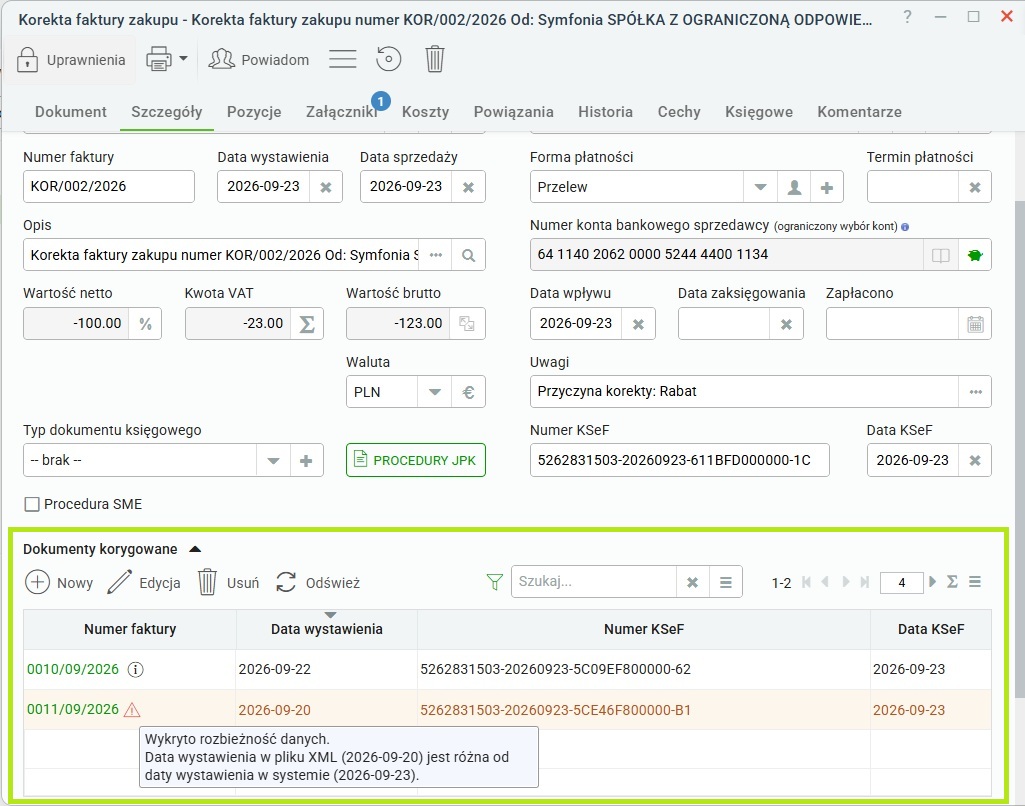The width and height of the screenshot is (1025, 806).
Task: Click Odśwież to refresh corrected documents
Action: pos(318,582)
